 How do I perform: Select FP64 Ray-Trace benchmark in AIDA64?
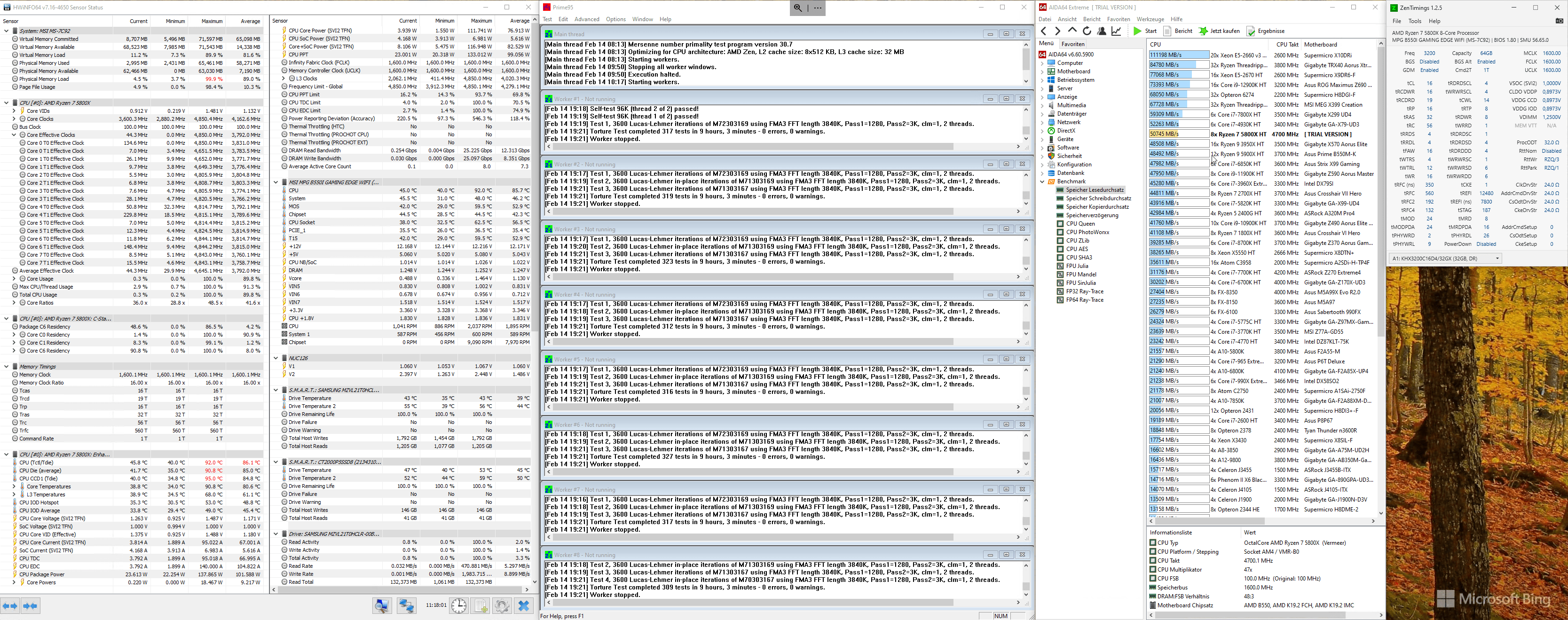[1085, 300]
